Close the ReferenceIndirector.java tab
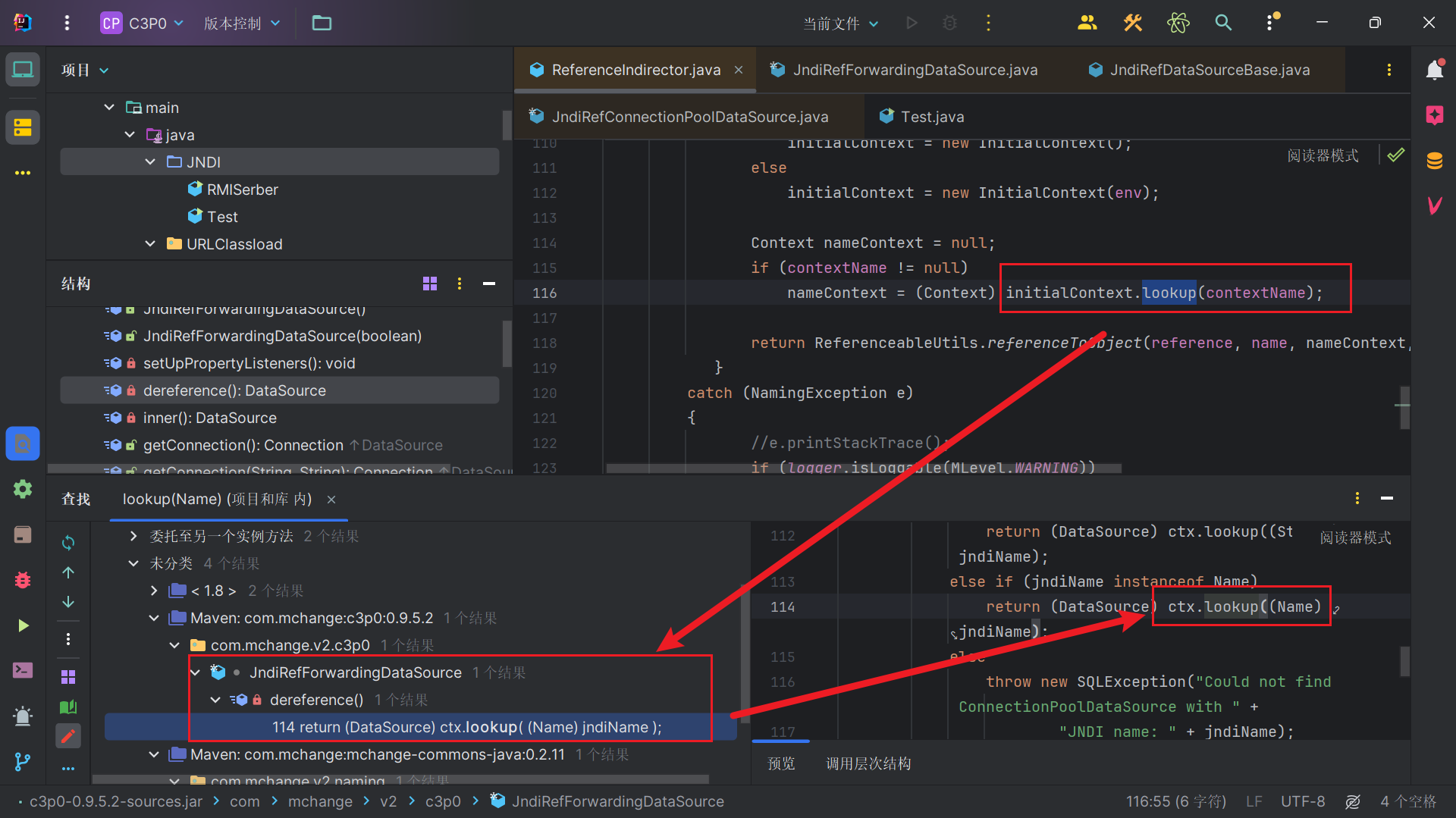 pyautogui.click(x=739, y=70)
